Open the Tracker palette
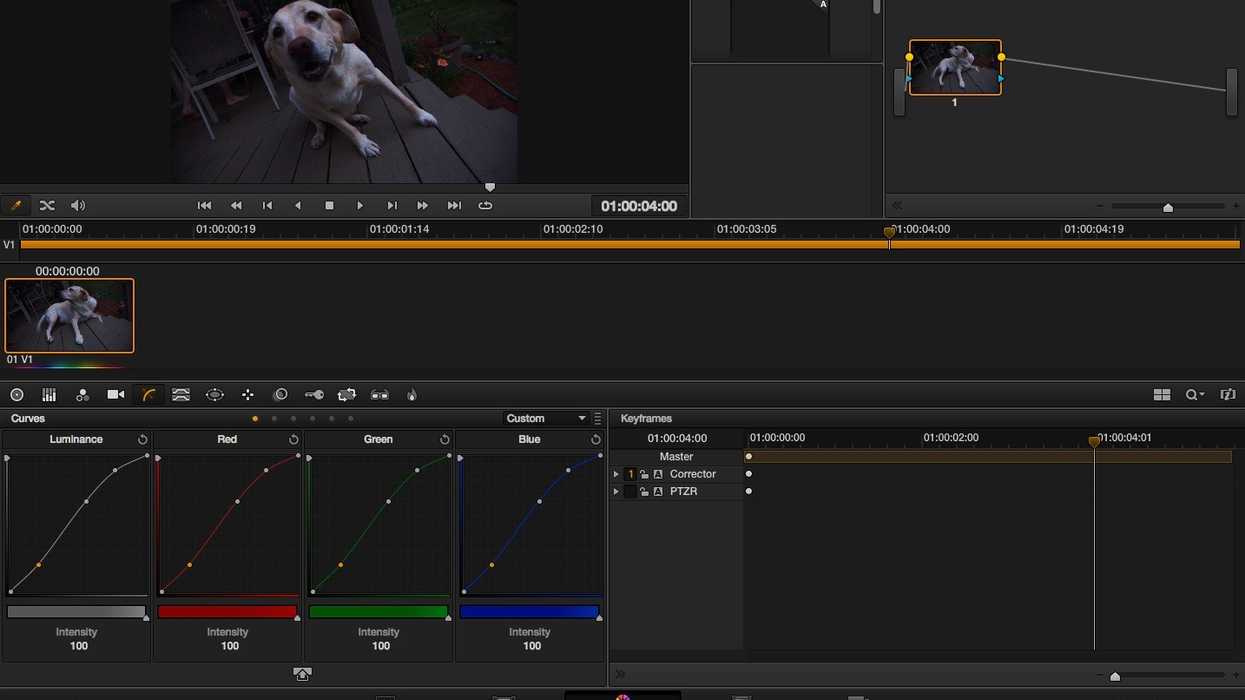This screenshot has width=1245, height=700. tap(248, 395)
